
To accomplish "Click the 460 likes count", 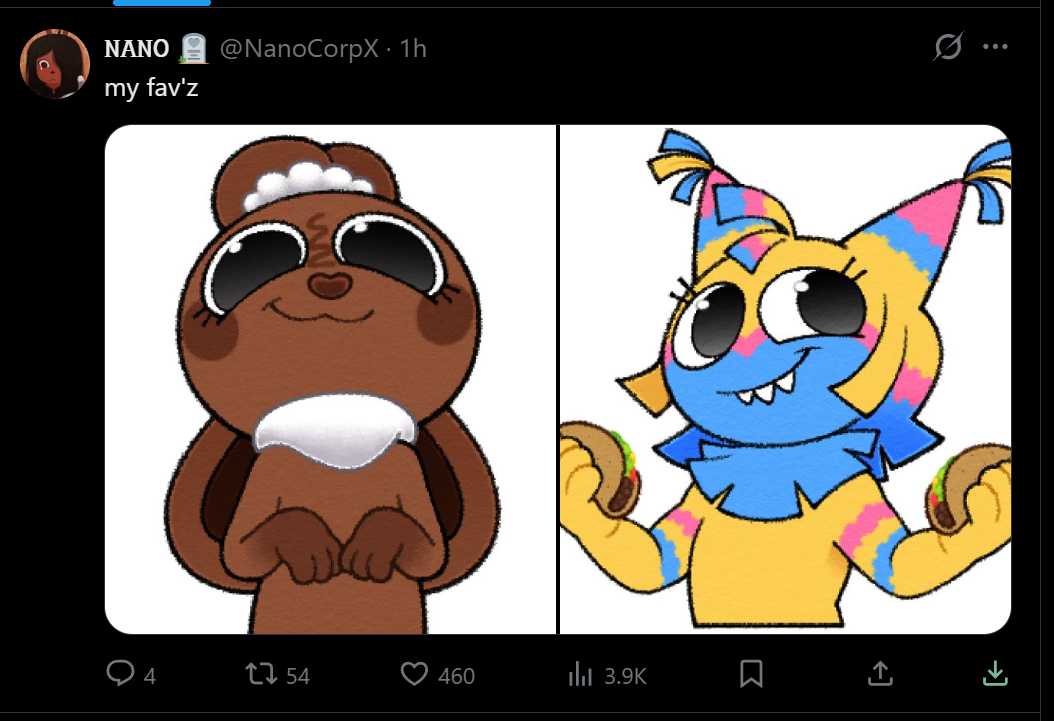I will point(456,676).
